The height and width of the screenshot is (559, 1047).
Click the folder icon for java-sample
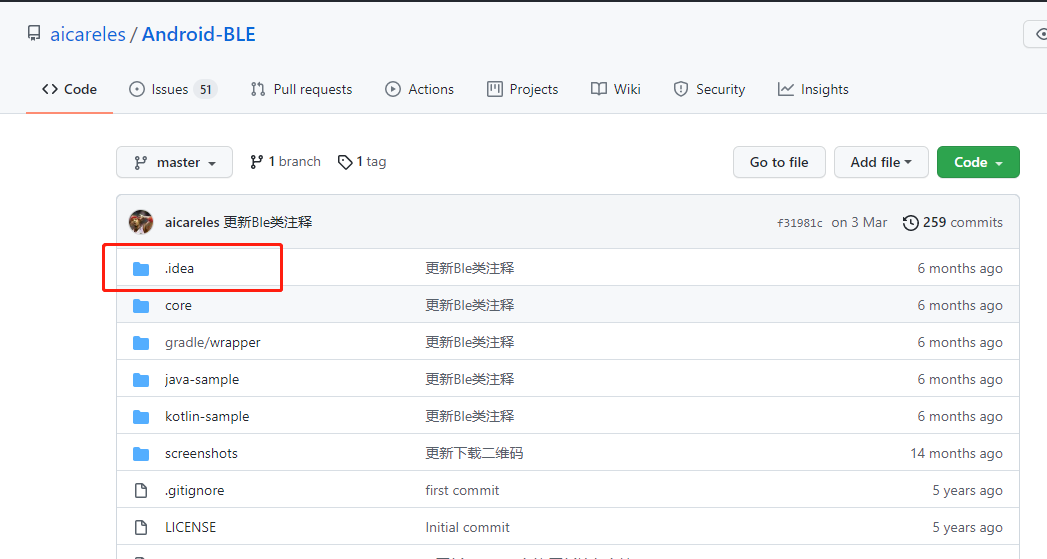click(x=141, y=380)
